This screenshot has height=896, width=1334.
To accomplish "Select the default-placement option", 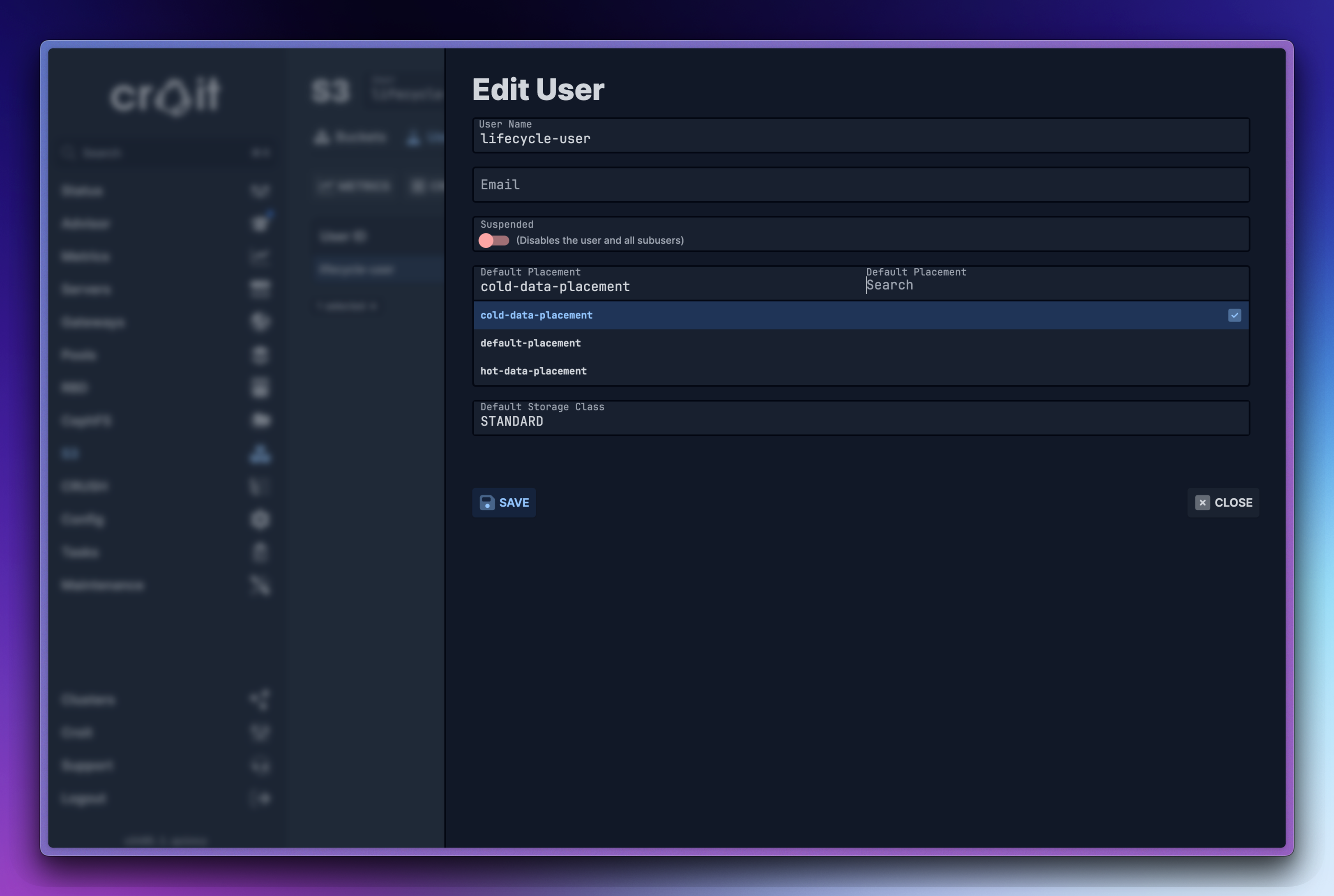I will (530, 343).
